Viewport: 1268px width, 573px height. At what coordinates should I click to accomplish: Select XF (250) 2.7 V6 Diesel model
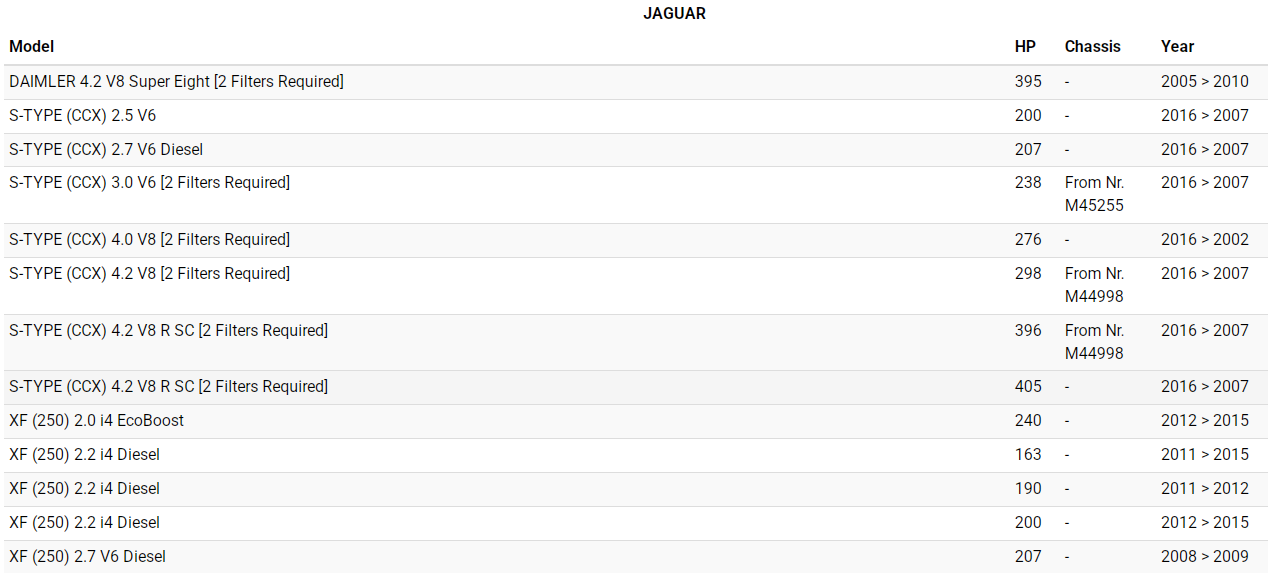tap(88, 557)
